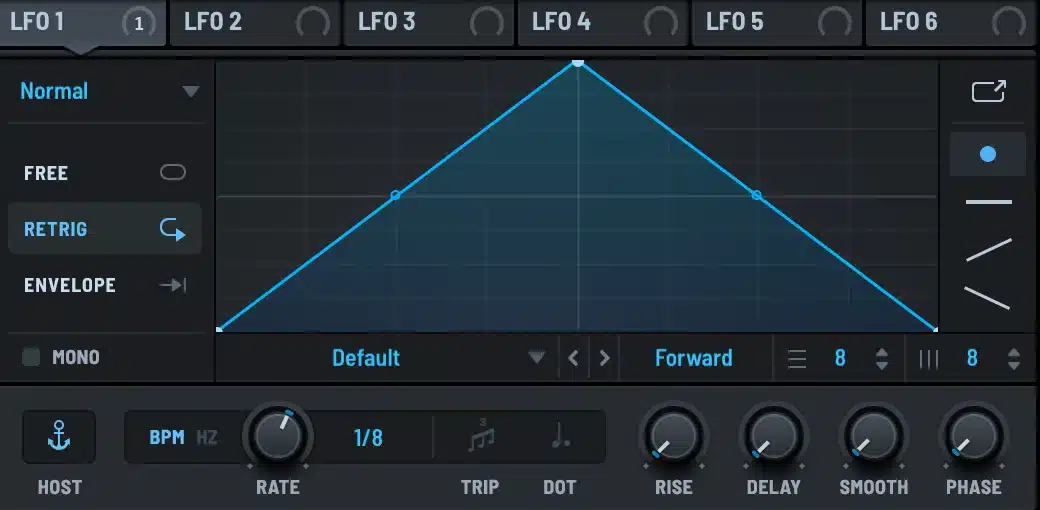Click the bottom-right end point of shape
Screen dimensions: 1040x510
[x=935, y=329]
